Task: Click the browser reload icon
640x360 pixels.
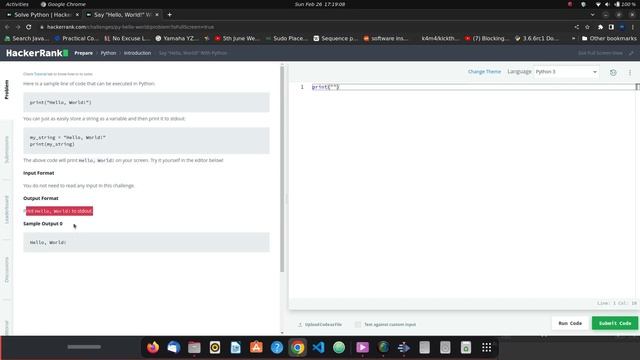Action: [29, 27]
